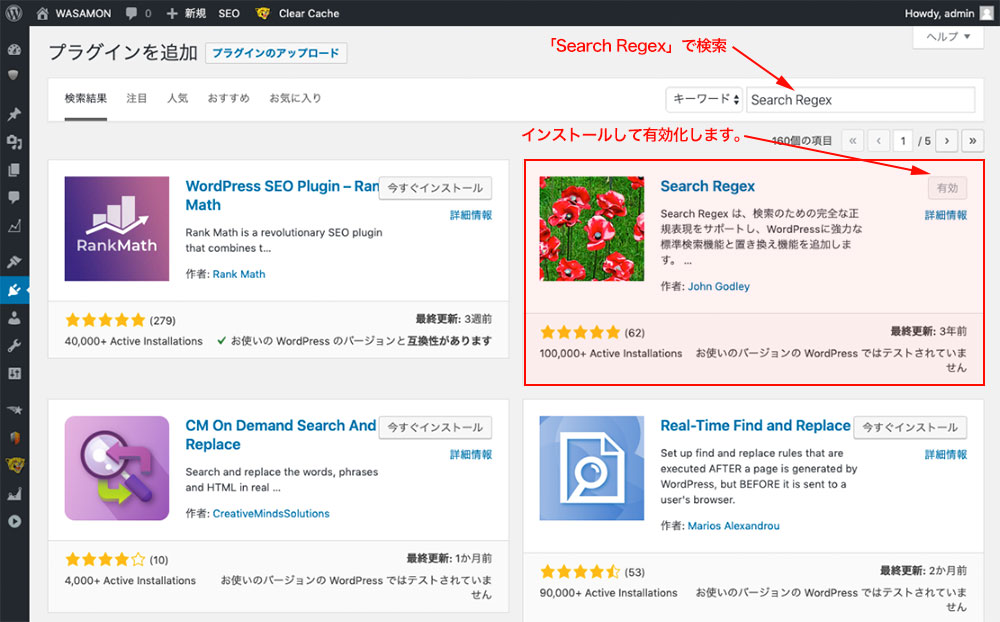The image size is (1000, 622).
Task: Open the Real-Time Find and Replace title
Action: point(756,426)
